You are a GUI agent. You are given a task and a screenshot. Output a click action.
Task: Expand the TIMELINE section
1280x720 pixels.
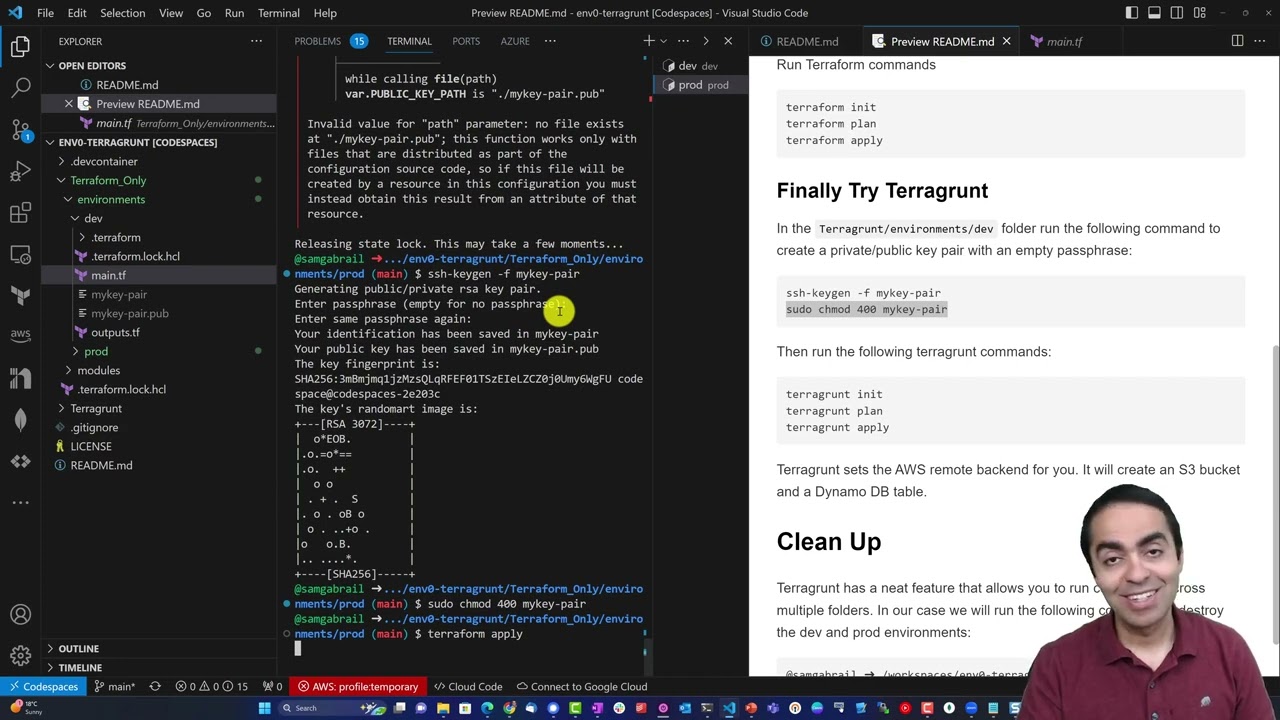[80, 667]
